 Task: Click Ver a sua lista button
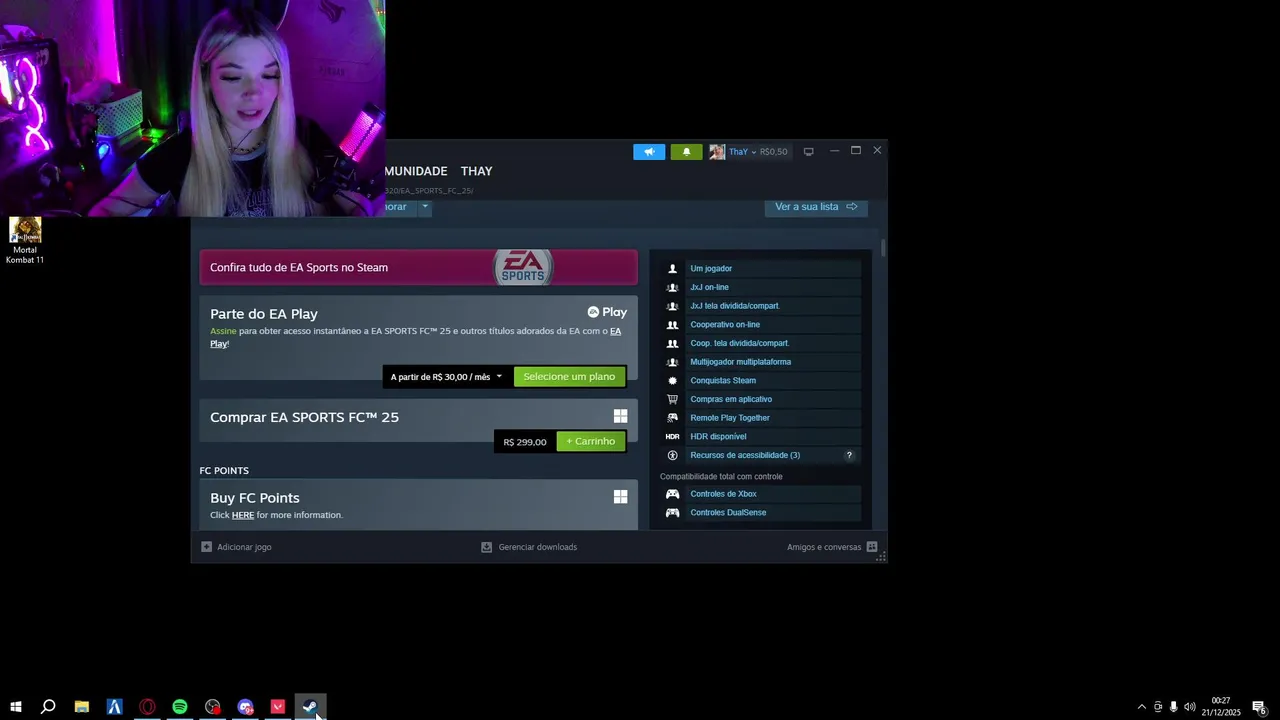pos(816,206)
